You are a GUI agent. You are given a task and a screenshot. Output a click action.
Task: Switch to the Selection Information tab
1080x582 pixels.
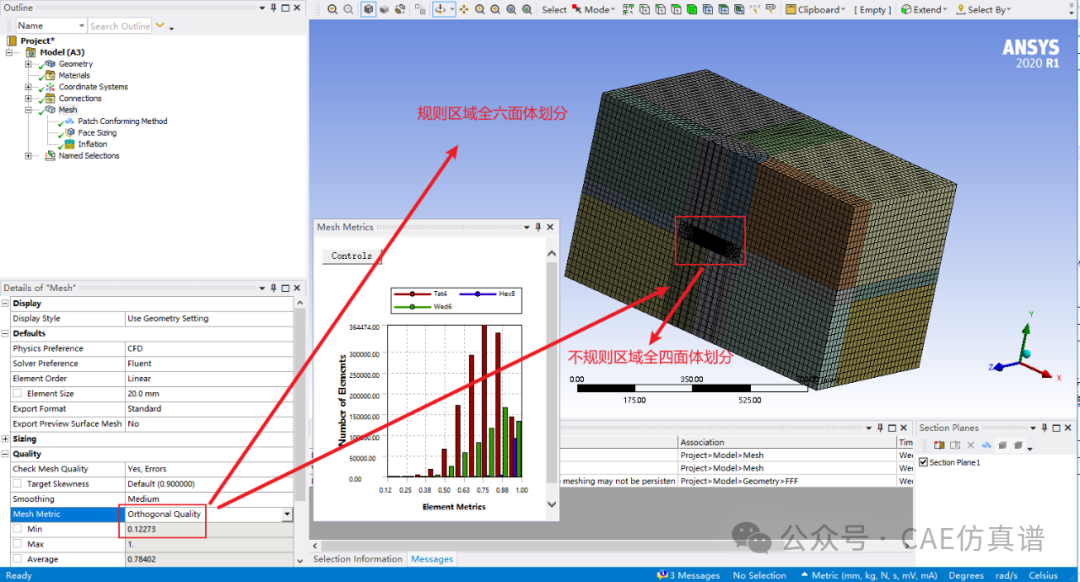pyautogui.click(x=358, y=559)
